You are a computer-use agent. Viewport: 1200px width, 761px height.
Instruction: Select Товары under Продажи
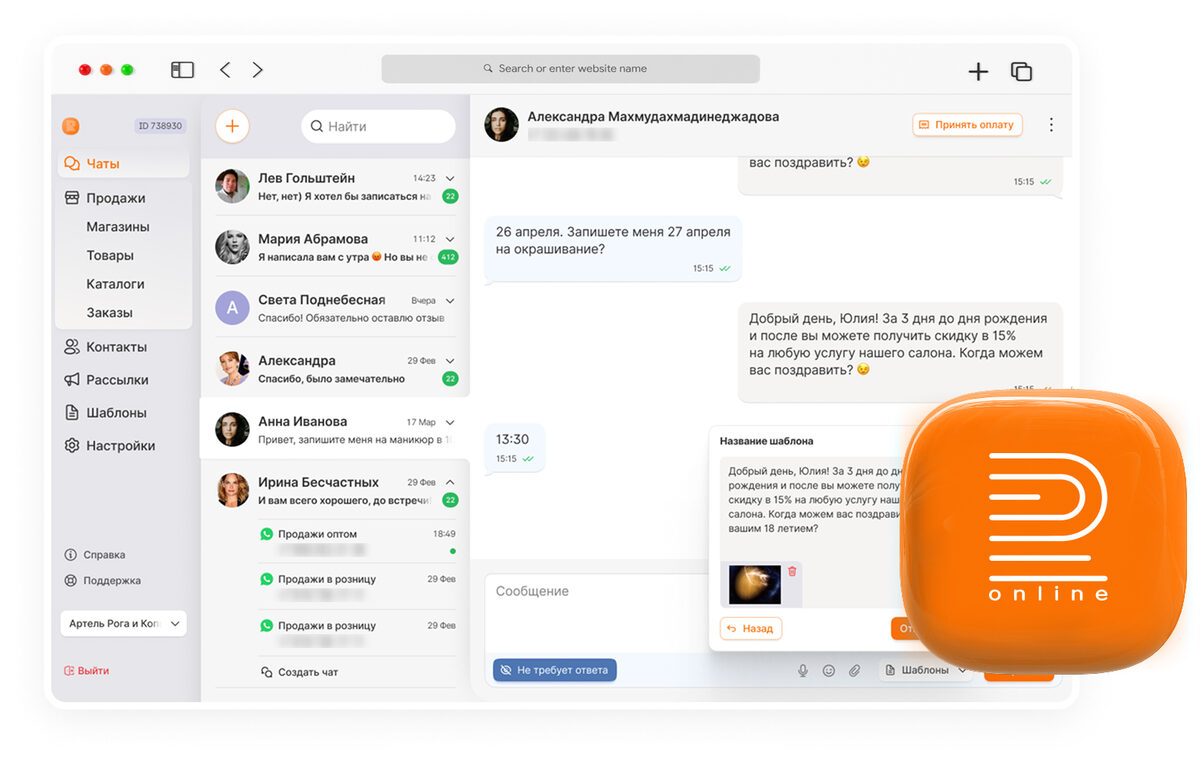tap(110, 256)
